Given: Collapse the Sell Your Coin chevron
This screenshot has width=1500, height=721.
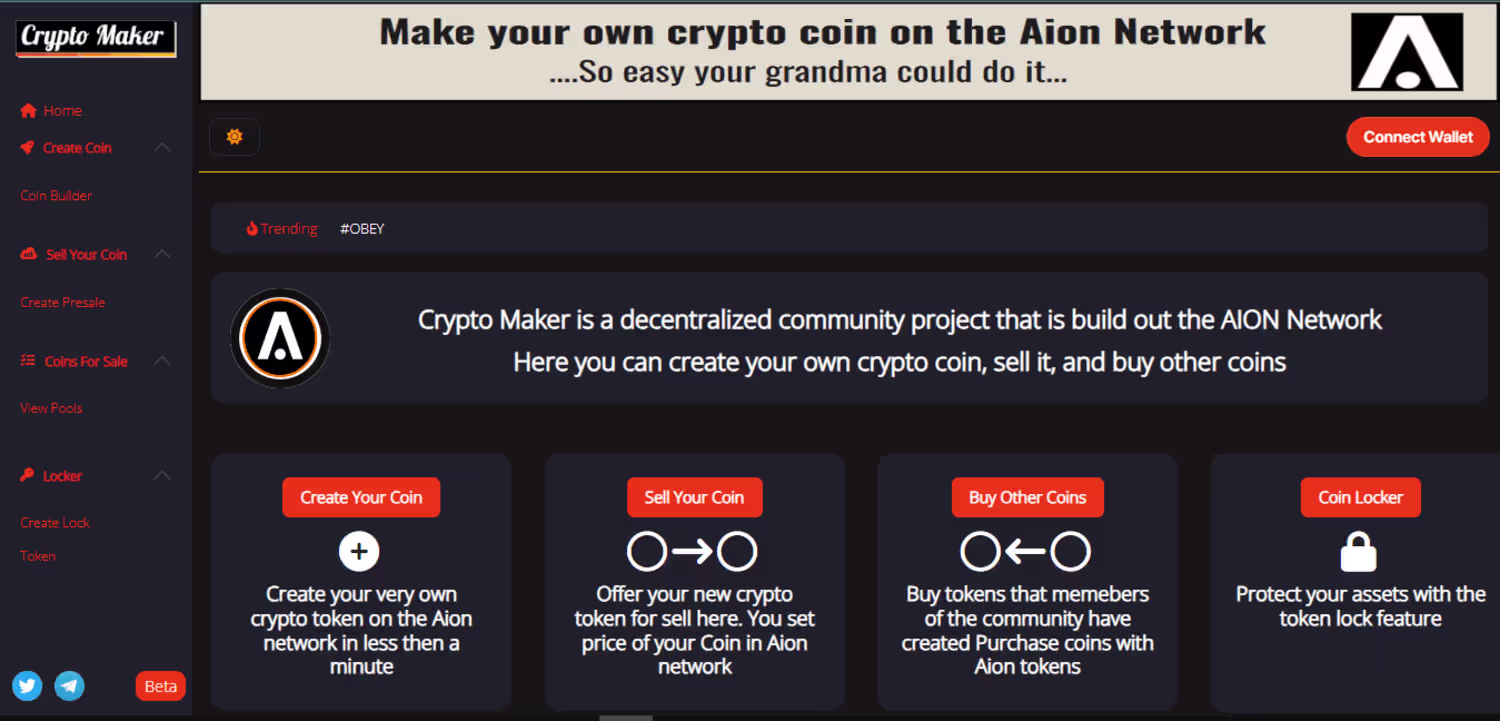Looking at the screenshot, I should 162,255.
